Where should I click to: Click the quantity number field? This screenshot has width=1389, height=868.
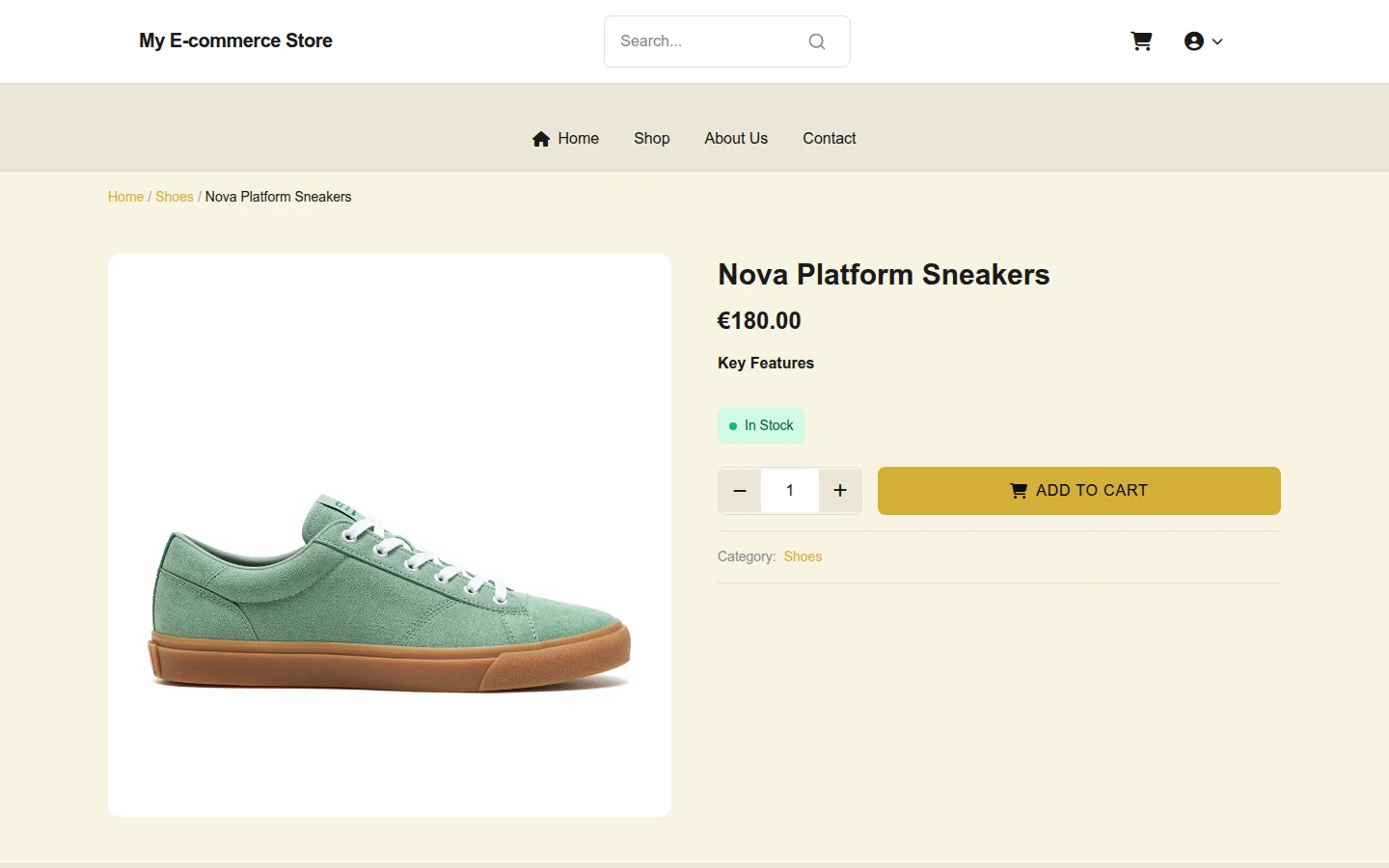tap(790, 491)
